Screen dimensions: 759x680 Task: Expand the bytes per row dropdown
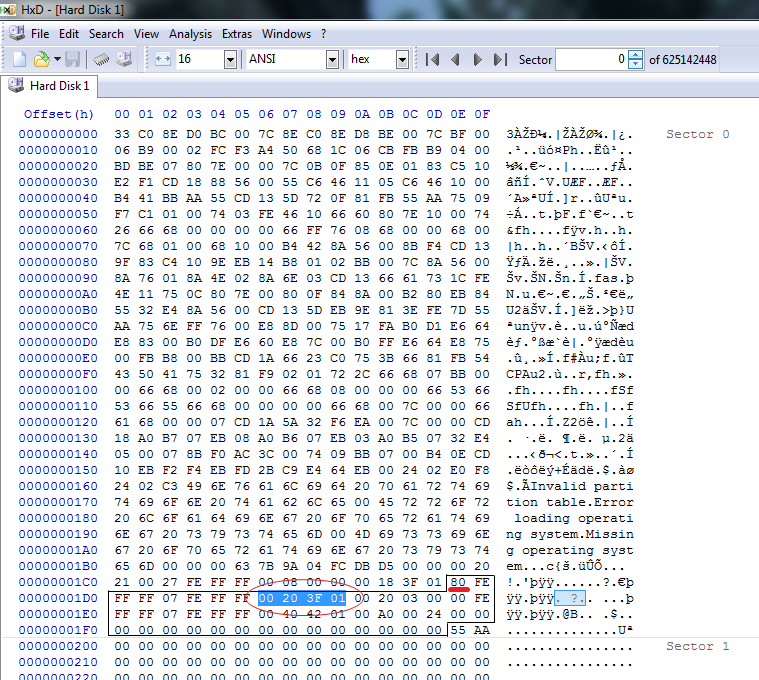click(x=230, y=60)
